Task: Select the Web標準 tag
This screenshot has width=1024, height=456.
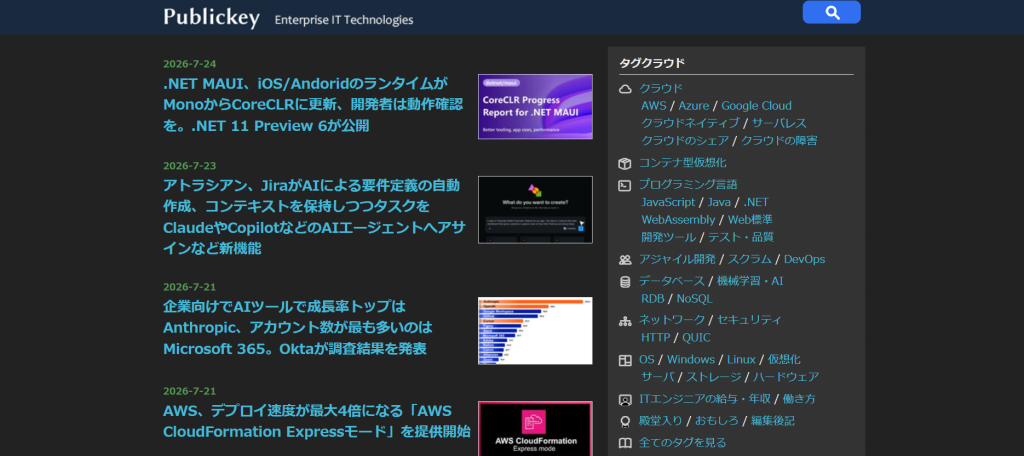Action: coord(750,220)
